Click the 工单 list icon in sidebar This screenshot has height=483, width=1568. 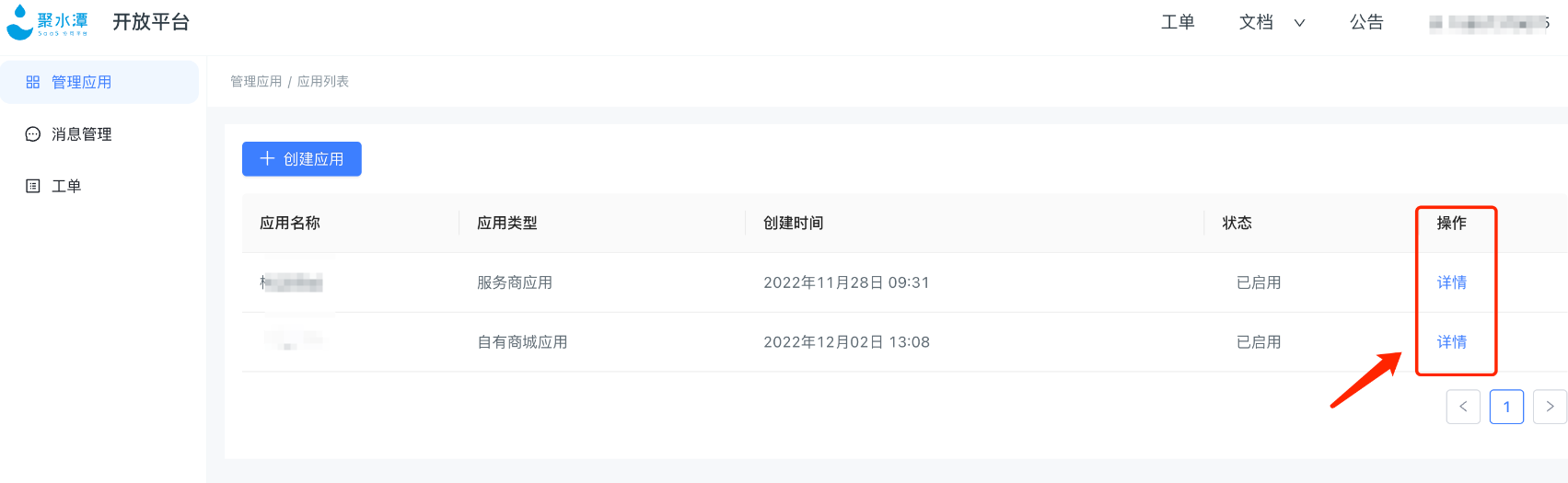click(x=33, y=186)
